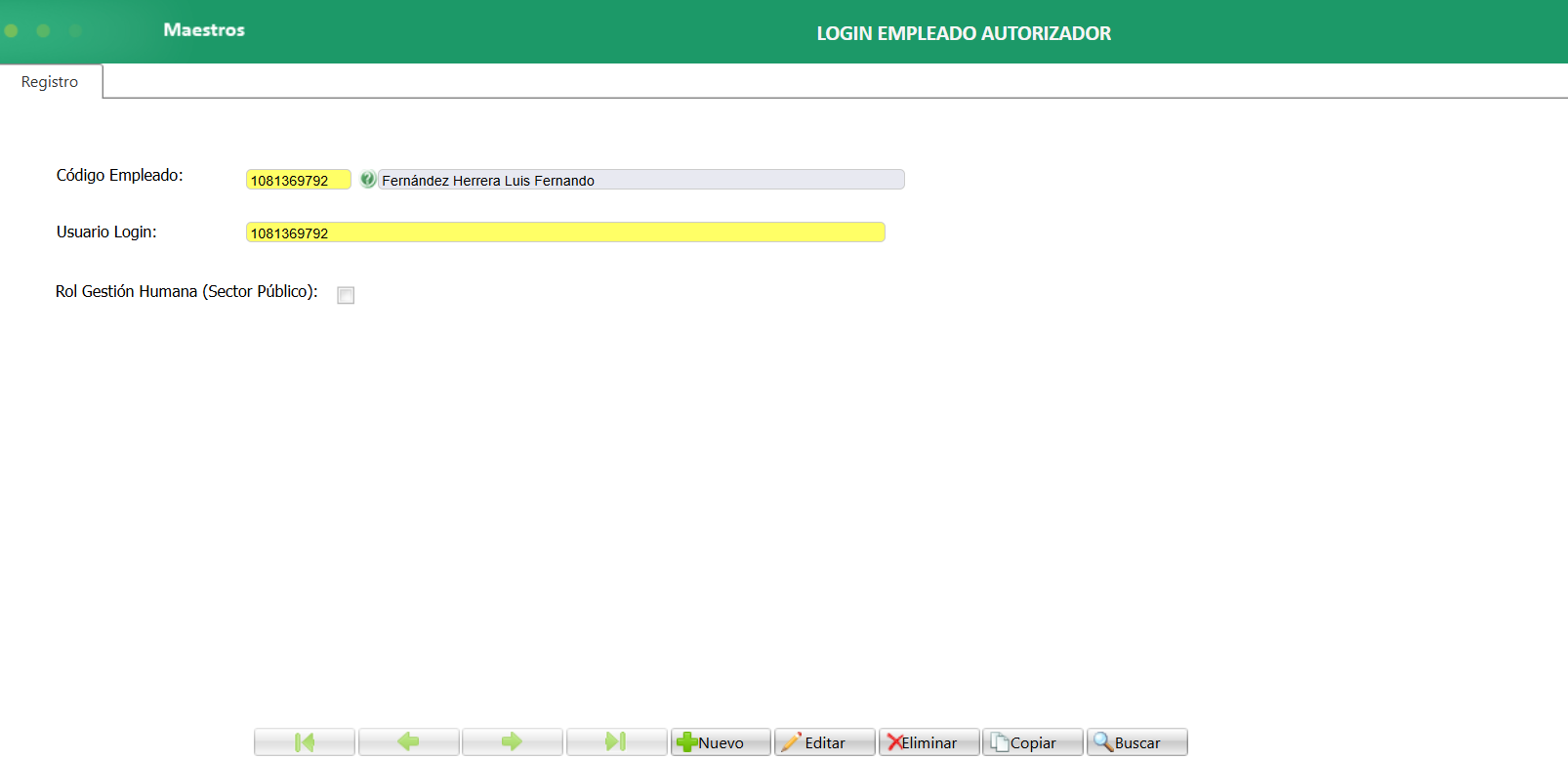Go to last record arrow
The height and width of the screenshot is (760, 1568).
[617, 742]
